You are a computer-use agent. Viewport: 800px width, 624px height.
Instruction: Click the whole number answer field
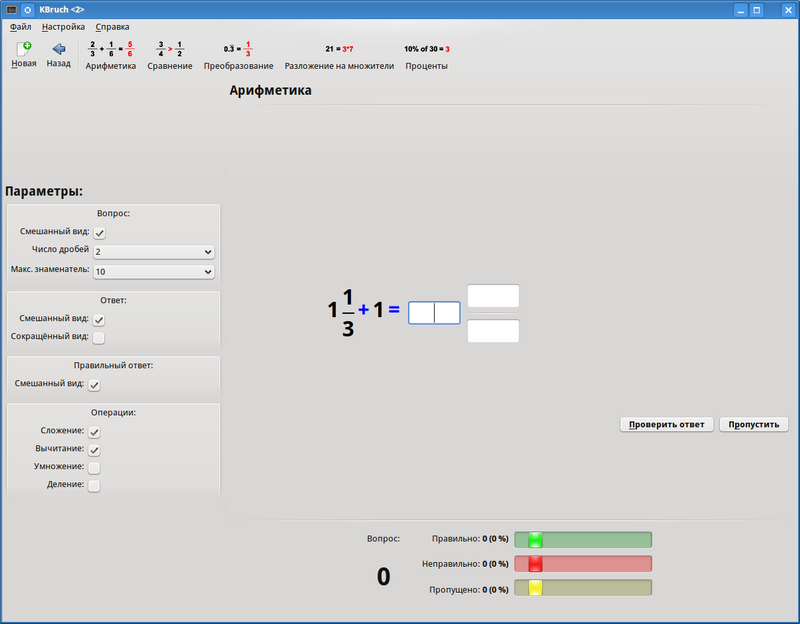pyautogui.click(x=434, y=313)
